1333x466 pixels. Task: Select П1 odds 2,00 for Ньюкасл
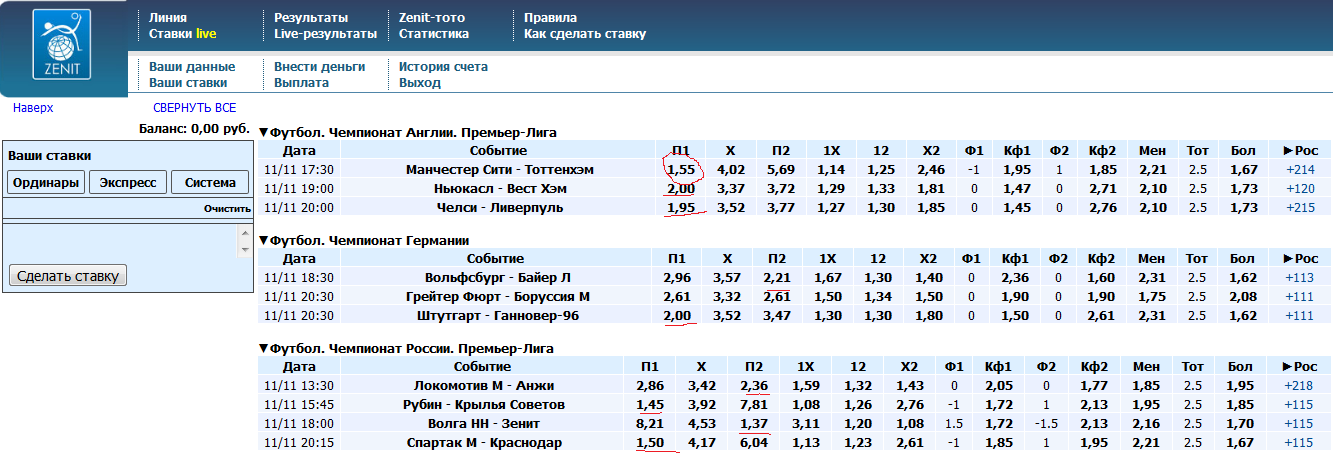[680, 188]
